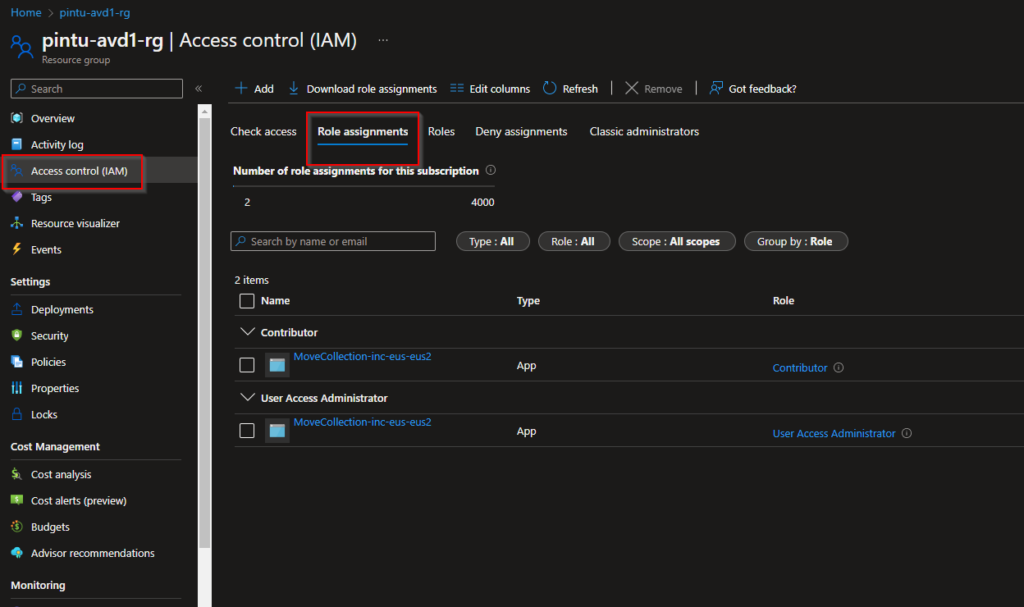This screenshot has width=1024, height=607.
Task: Click the Properties icon
Action: click(17, 387)
